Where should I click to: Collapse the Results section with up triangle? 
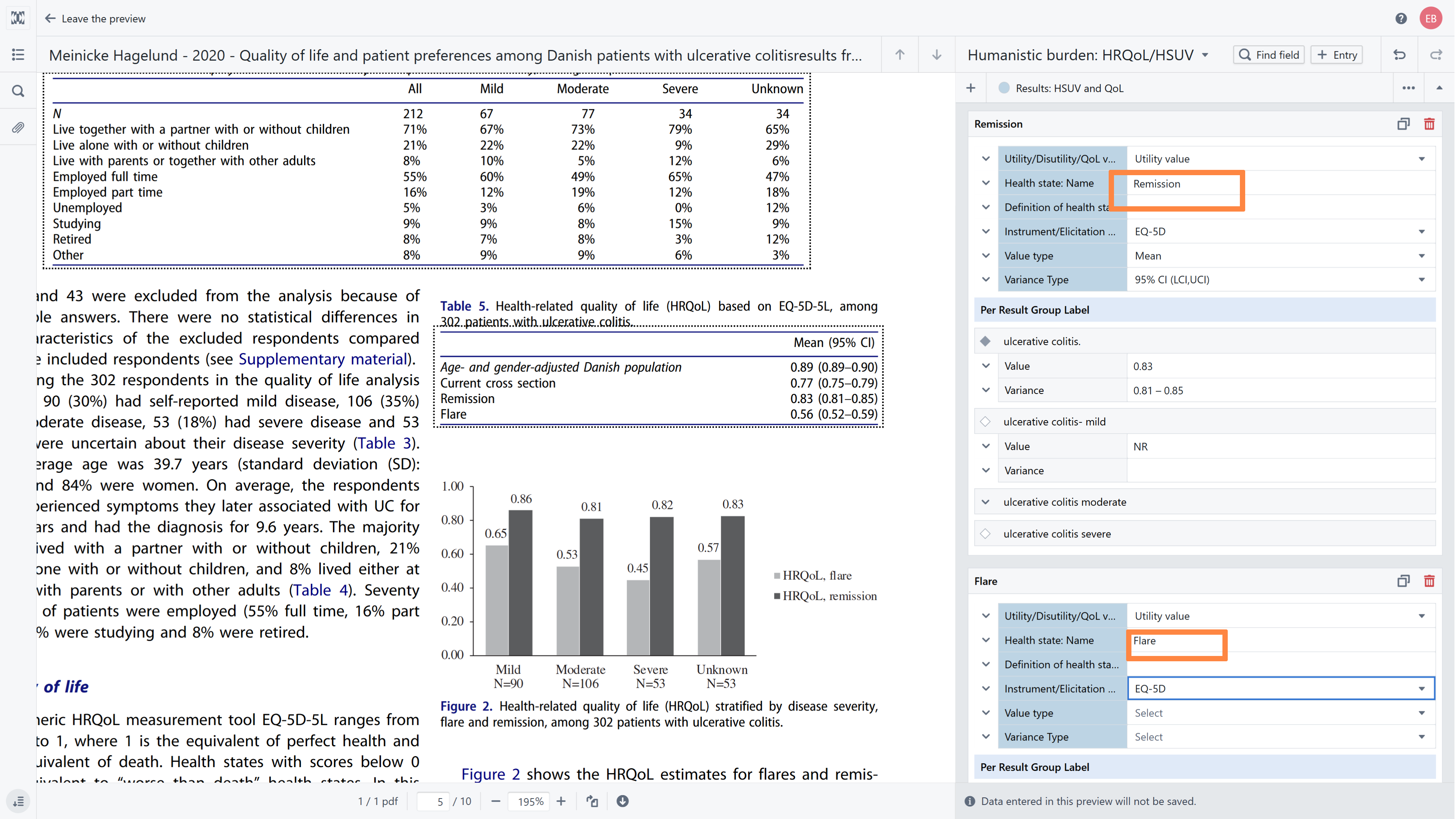pos(1439,88)
